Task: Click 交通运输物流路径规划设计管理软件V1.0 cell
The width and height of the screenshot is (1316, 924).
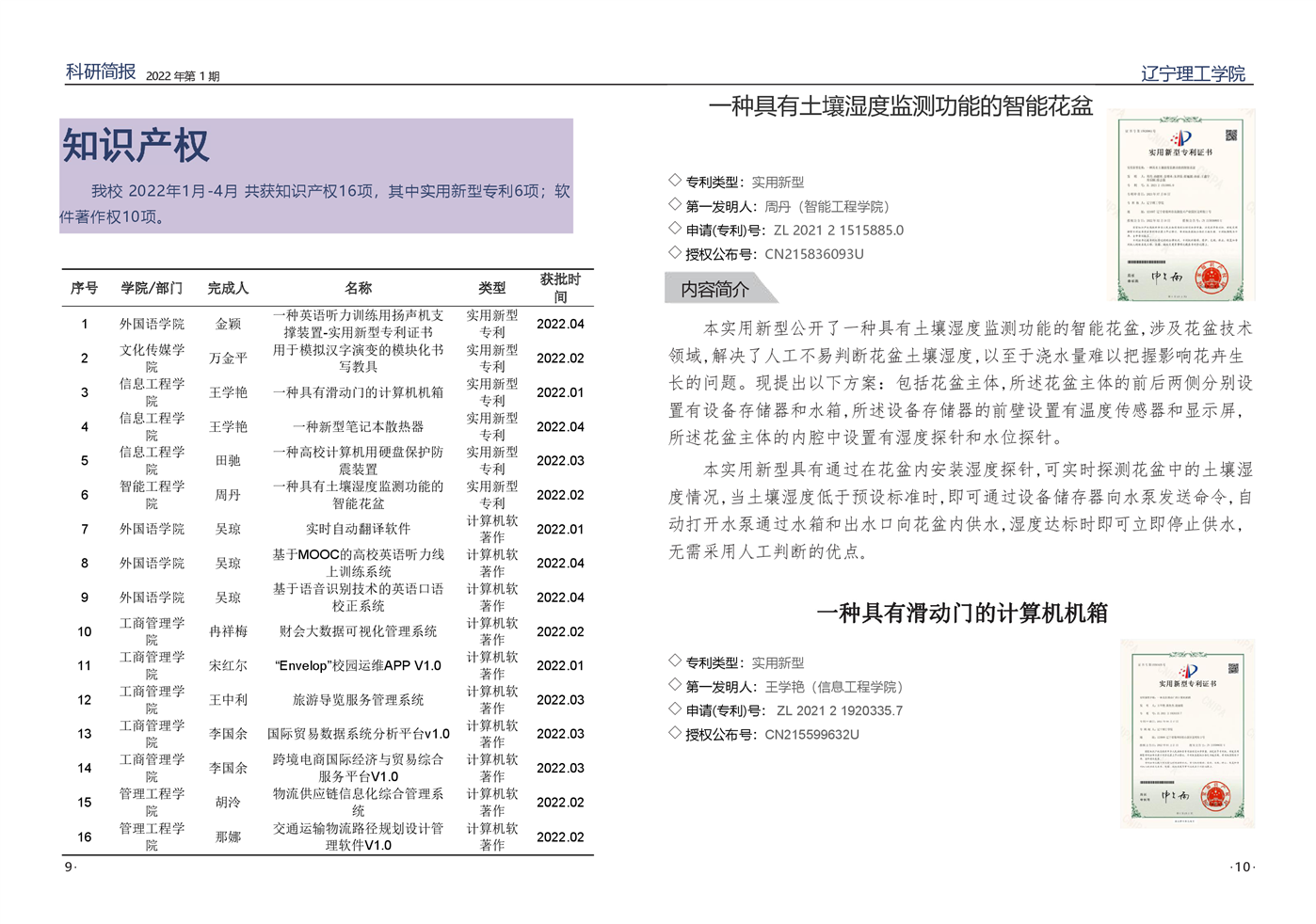Action: pos(358,836)
